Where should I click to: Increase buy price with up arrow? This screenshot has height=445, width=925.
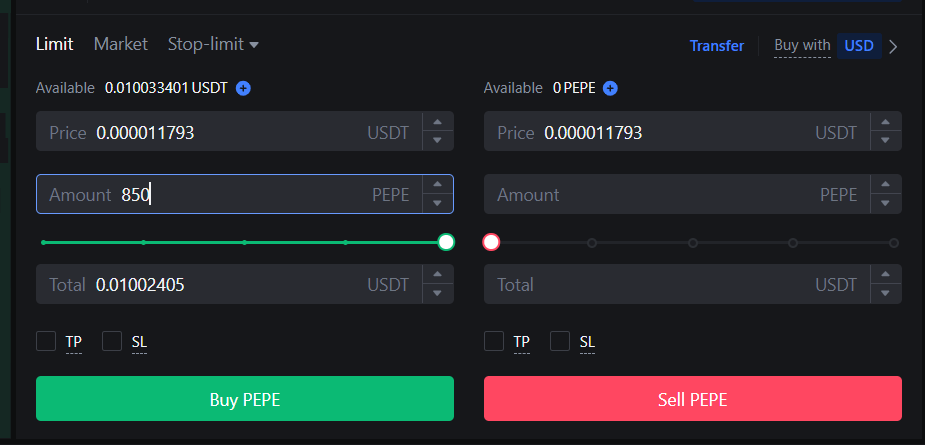pyautogui.click(x=437, y=123)
